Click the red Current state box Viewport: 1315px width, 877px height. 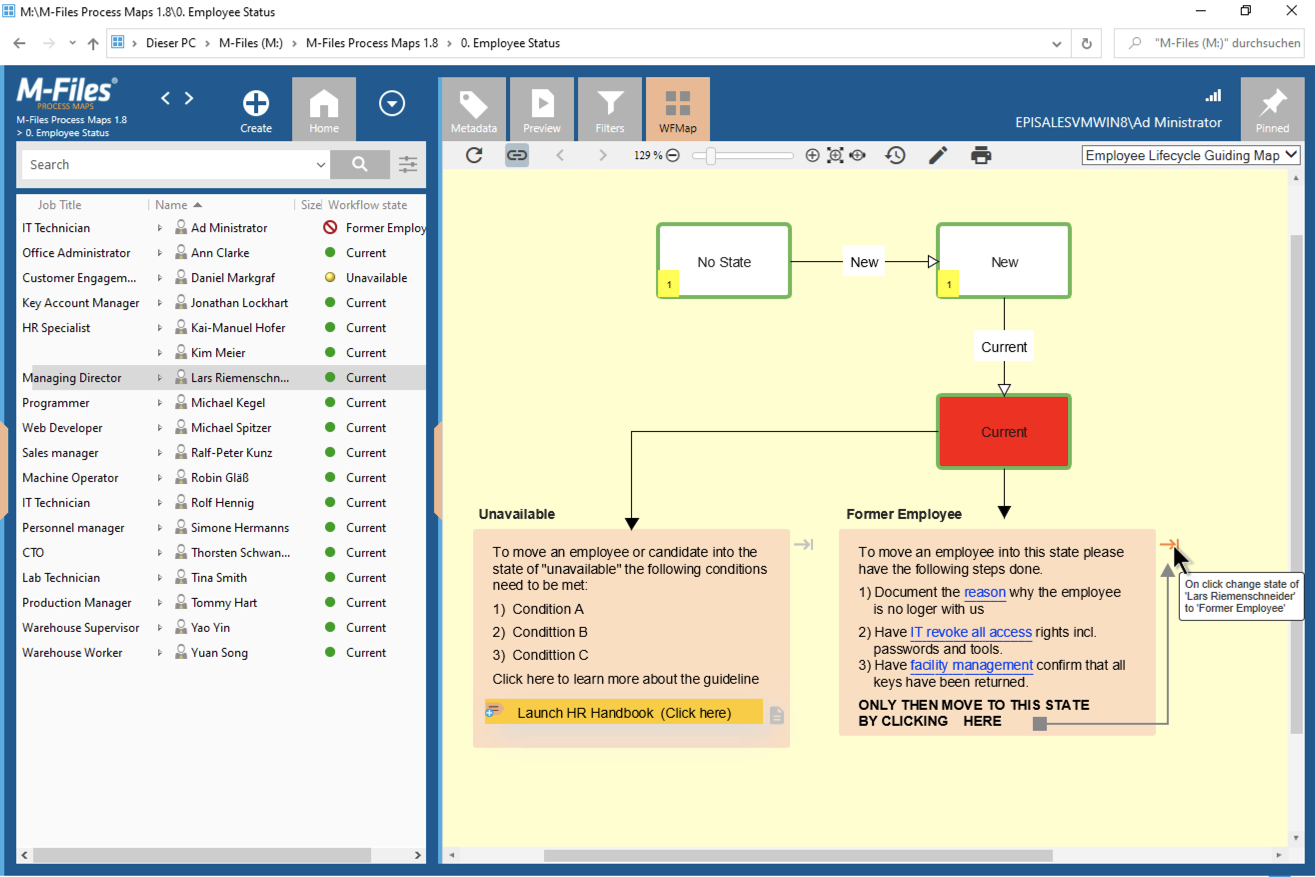pyautogui.click(x=1004, y=432)
